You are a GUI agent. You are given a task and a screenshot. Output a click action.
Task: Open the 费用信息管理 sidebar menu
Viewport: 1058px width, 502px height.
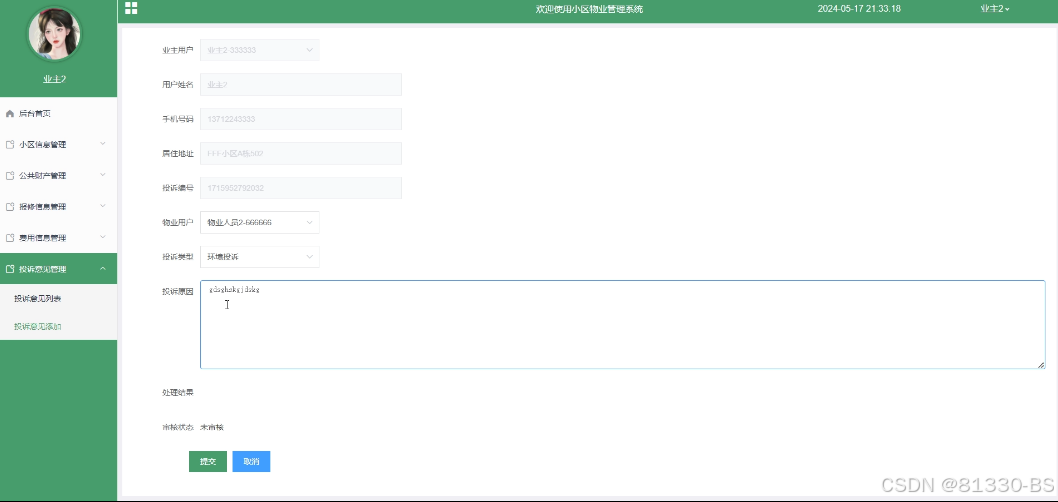coord(58,238)
